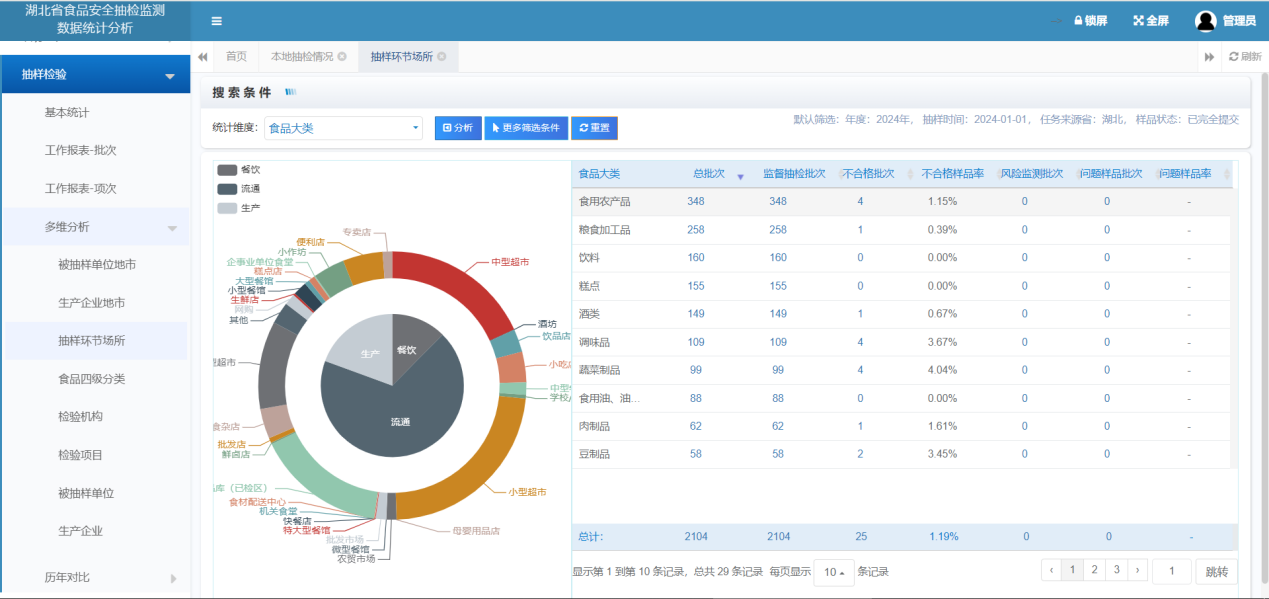
Task: Collapse the 抽样检验 menu section
Action: coord(95,74)
